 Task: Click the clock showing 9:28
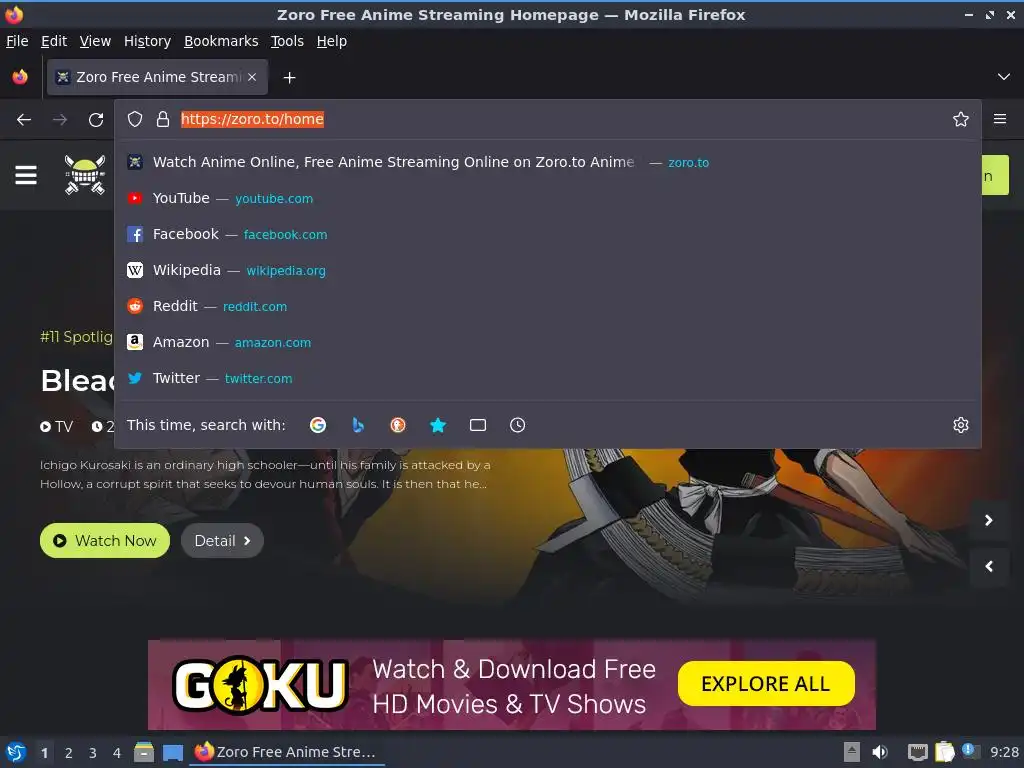click(x=1004, y=752)
